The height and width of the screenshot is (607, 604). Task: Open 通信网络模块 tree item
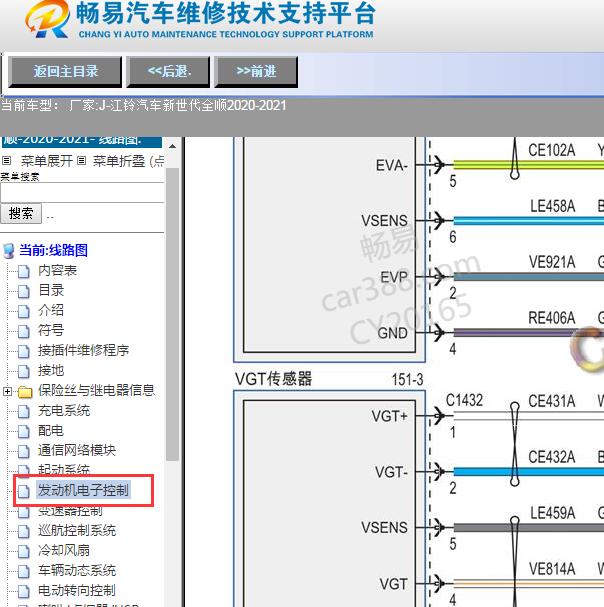[x=77, y=450]
